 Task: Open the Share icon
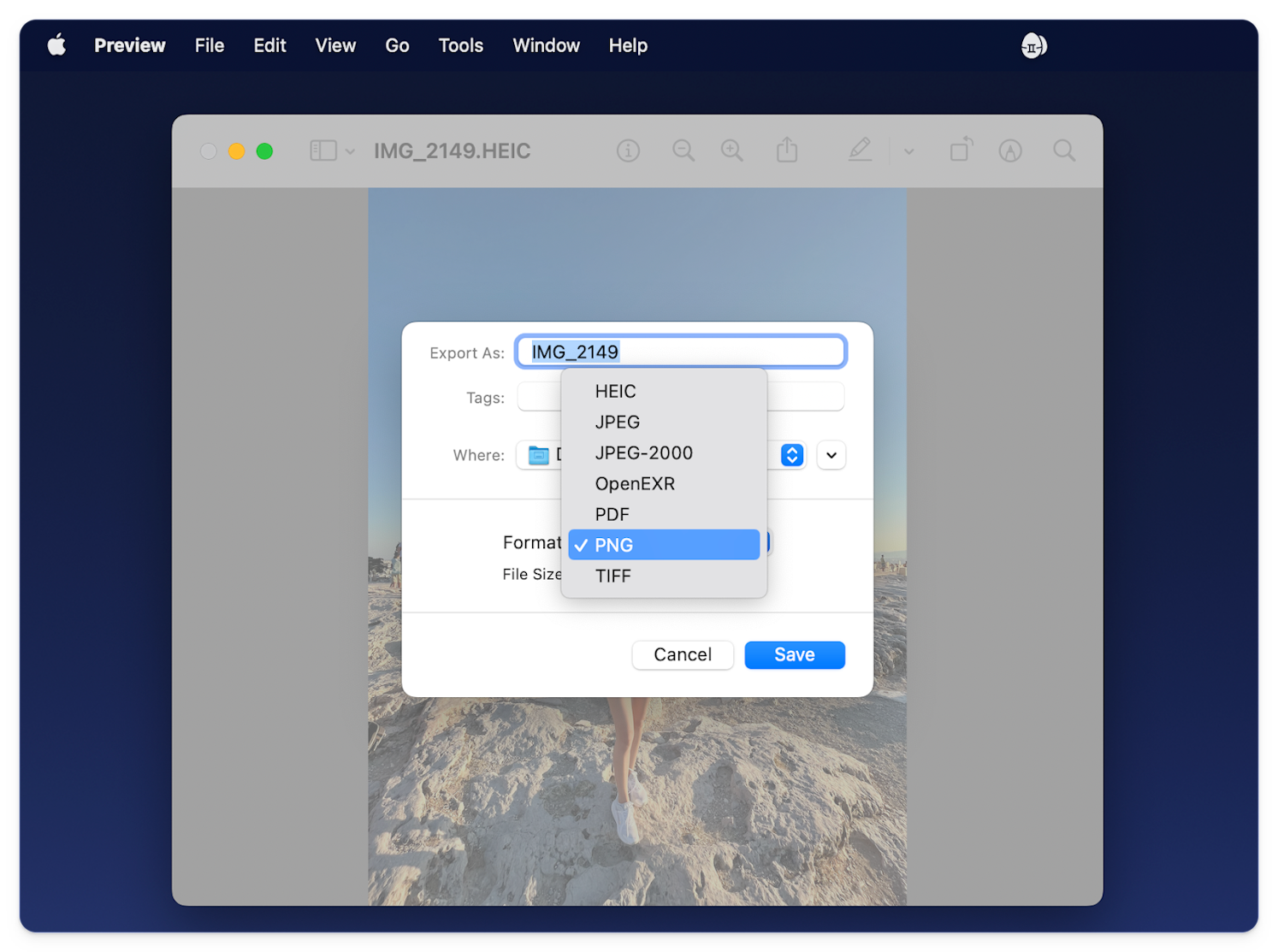coord(787,150)
